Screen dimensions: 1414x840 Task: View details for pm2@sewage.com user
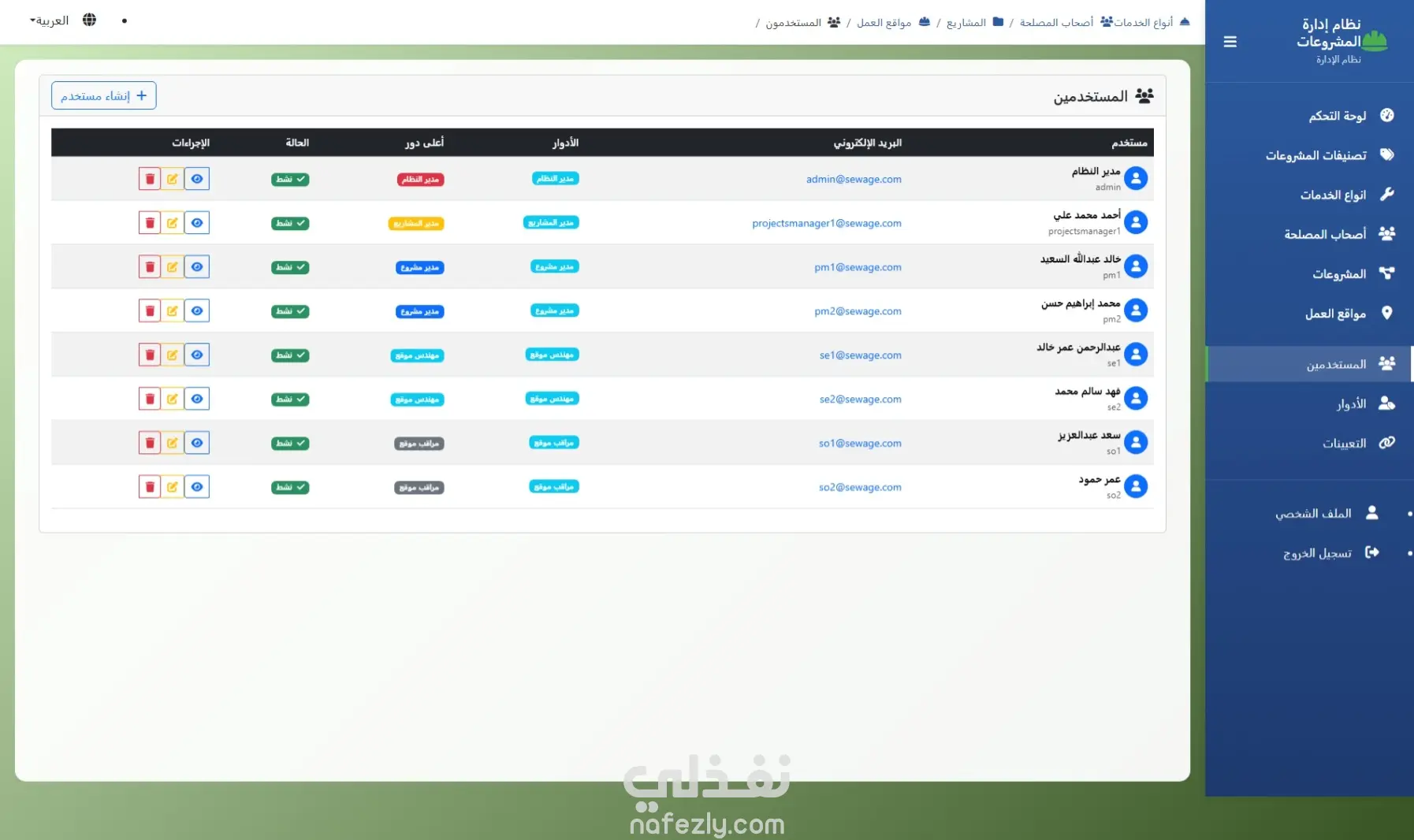[x=197, y=311]
